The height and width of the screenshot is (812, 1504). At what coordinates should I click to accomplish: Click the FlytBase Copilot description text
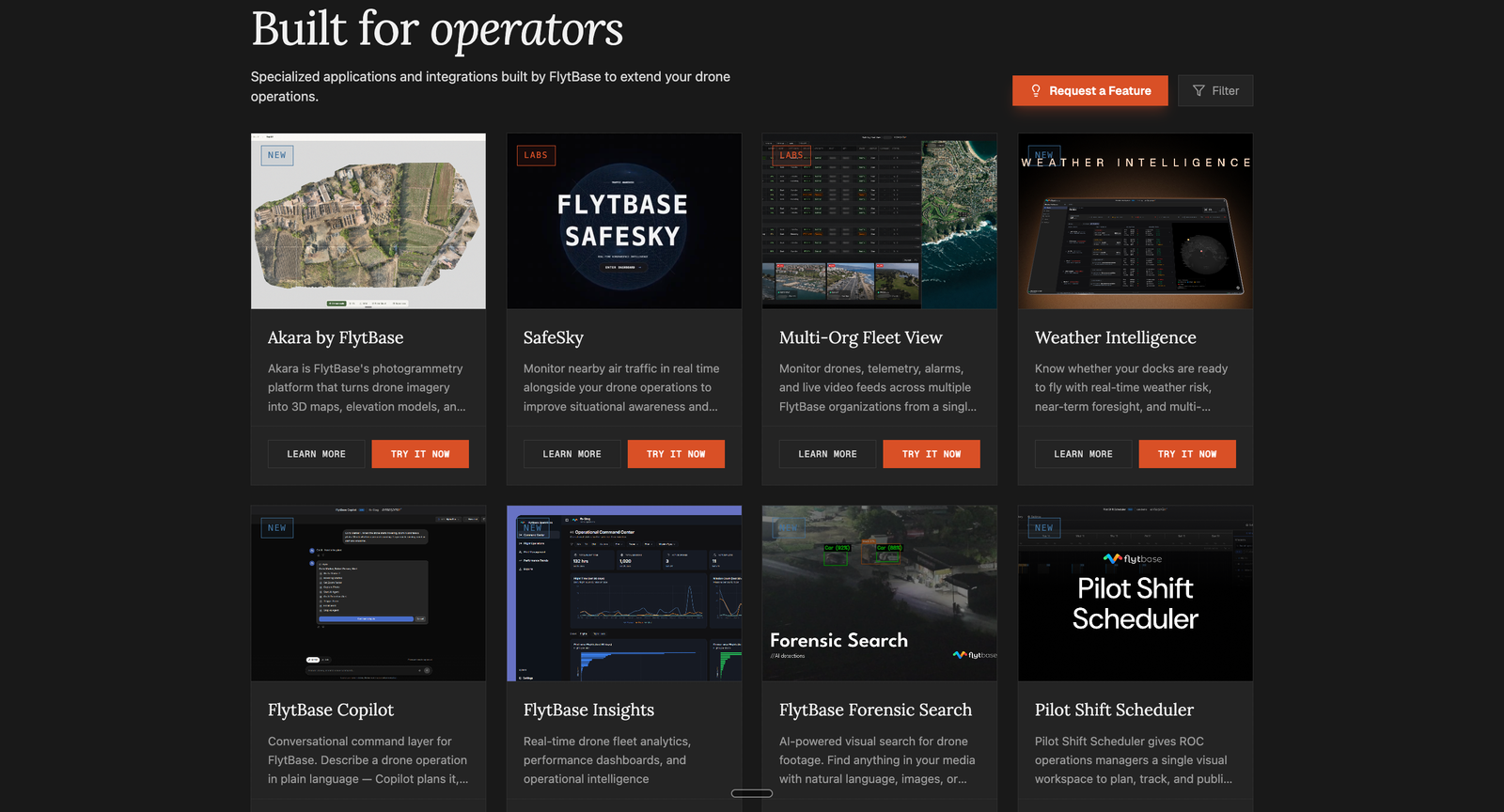point(368,760)
